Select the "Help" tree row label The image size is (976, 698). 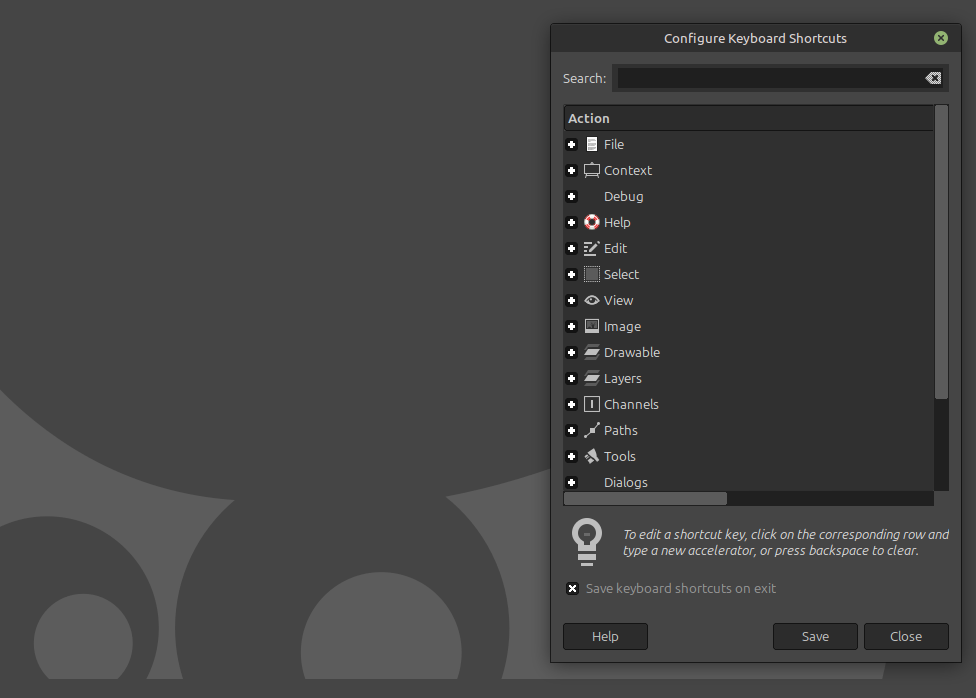[617, 222]
